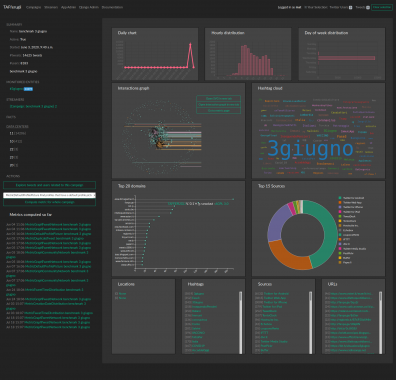Open the #3giugno monitored entity link
The image size is (396, 380).
(16, 89)
